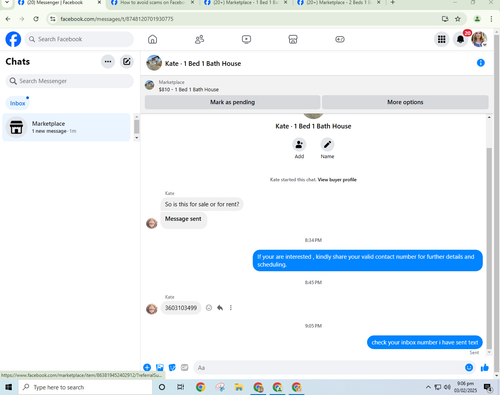Open Chrome tab search dropdown
The height and width of the screenshot is (395, 500).
[x=7, y=2]
